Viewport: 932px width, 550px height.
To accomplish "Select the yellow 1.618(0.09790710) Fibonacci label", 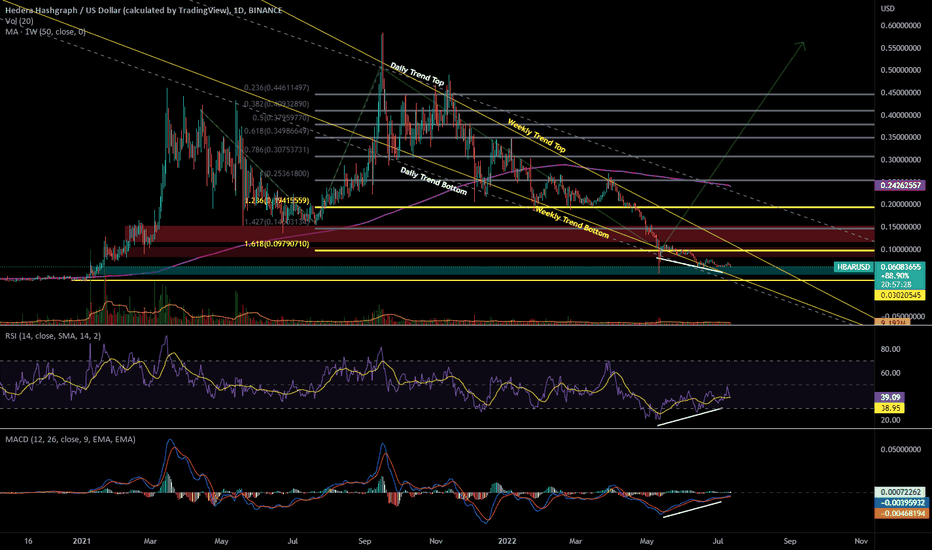I will 276,244.
